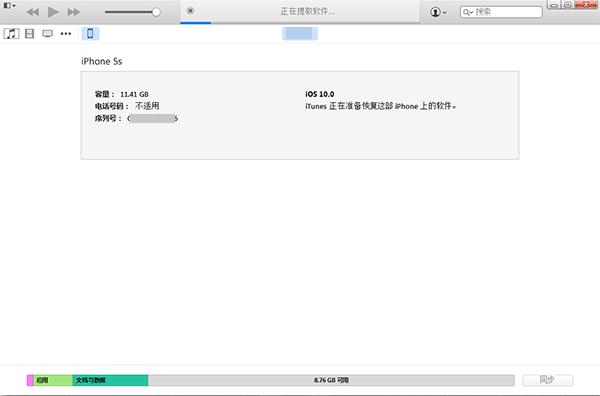Click the 同步 sync button

(548, 380)
